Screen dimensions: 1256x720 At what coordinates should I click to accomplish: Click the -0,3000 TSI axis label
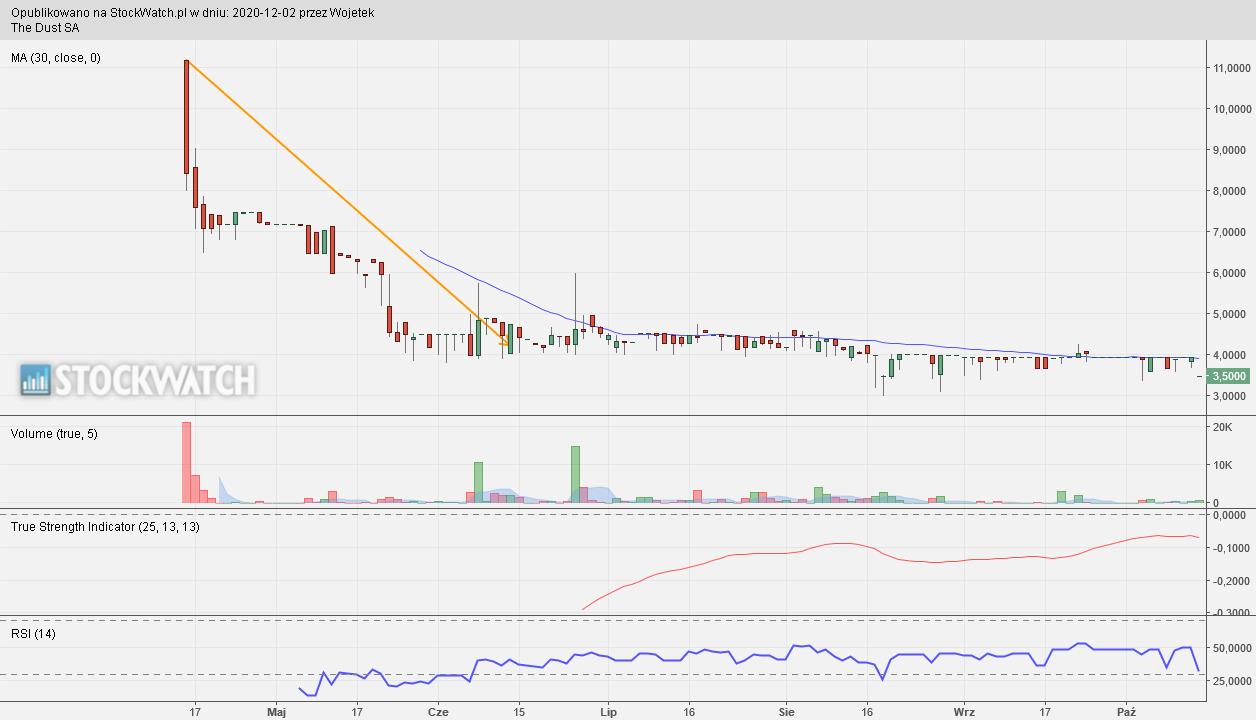pos(1231,613)
